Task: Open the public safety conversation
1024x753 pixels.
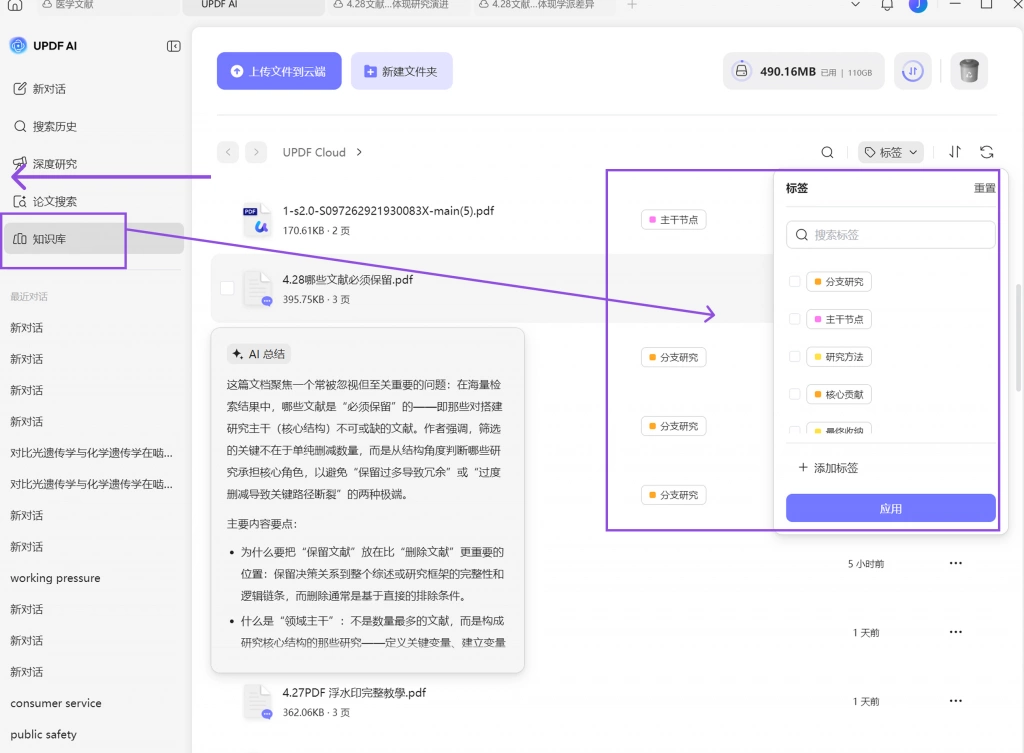Action: (x=44, y=734)
